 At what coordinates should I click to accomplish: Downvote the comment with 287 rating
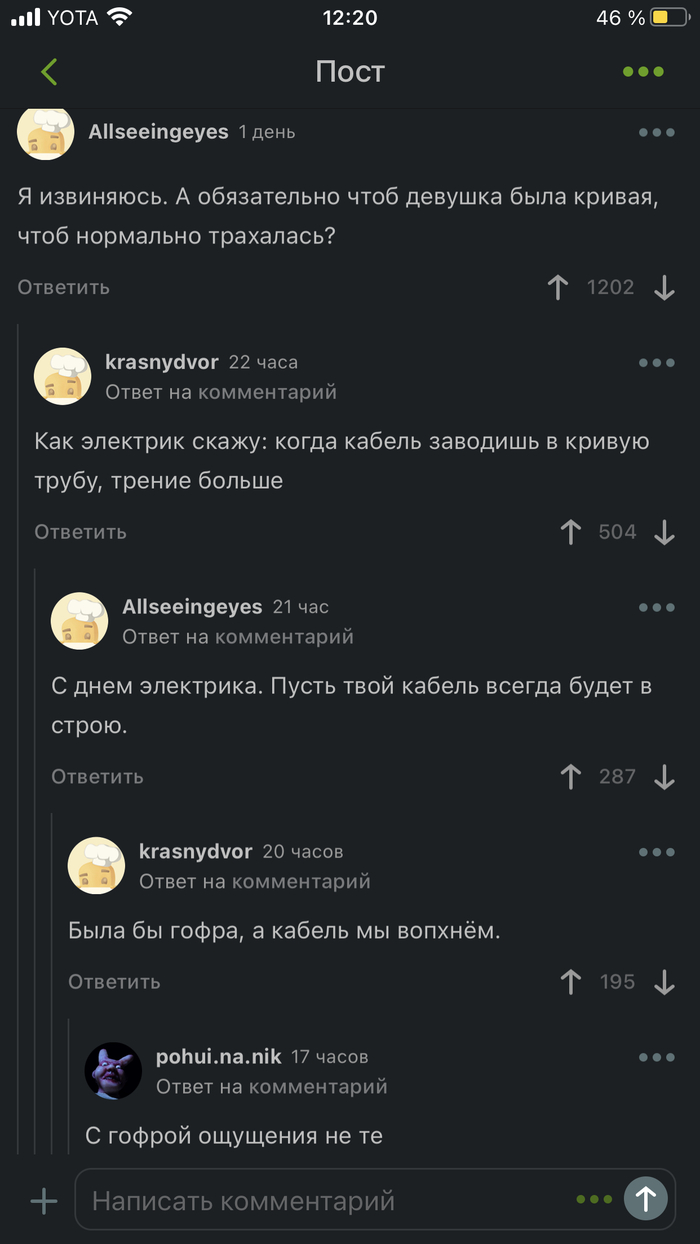point(664,776)
